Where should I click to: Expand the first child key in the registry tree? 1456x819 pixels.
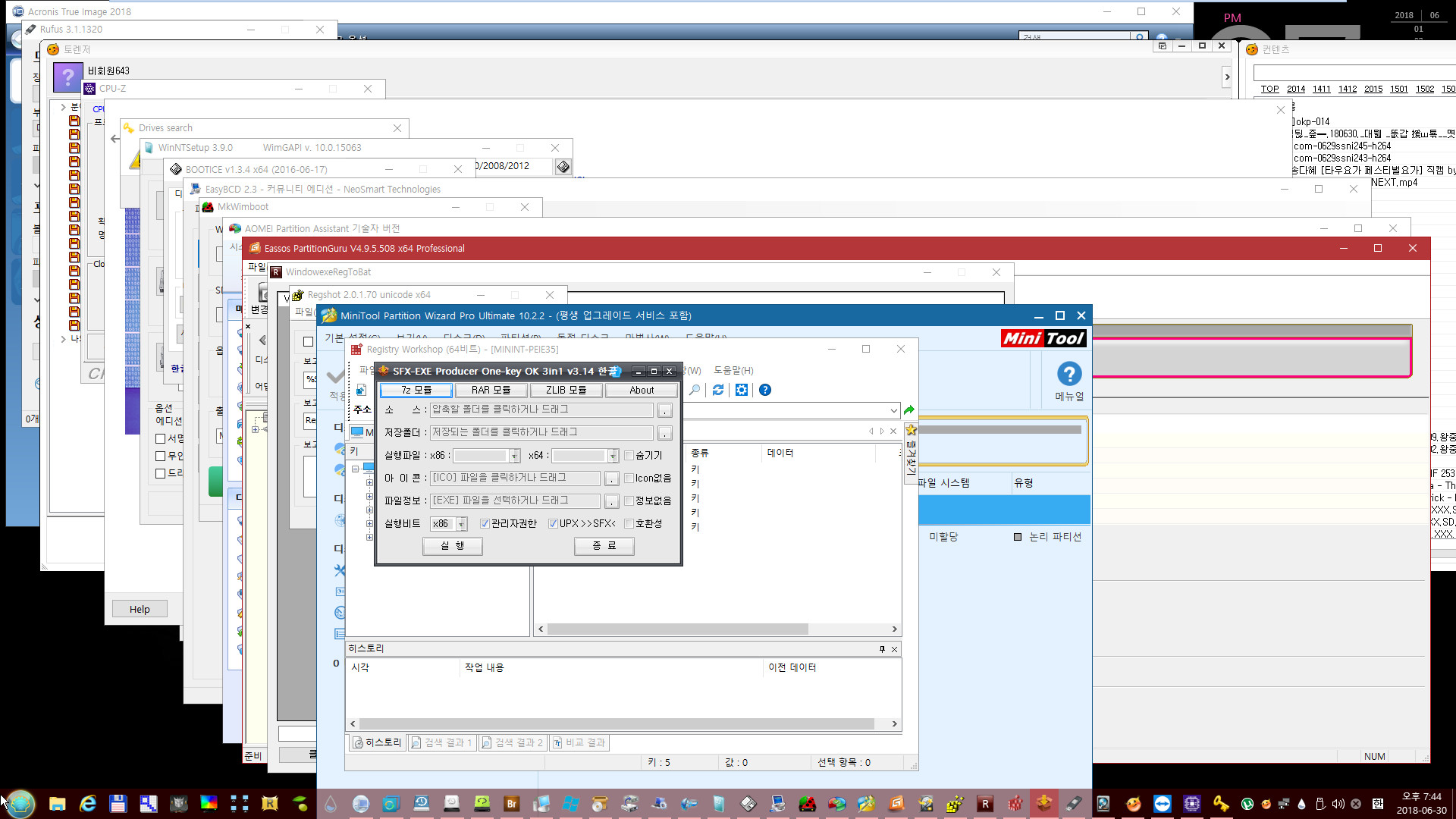coord(369,482)
